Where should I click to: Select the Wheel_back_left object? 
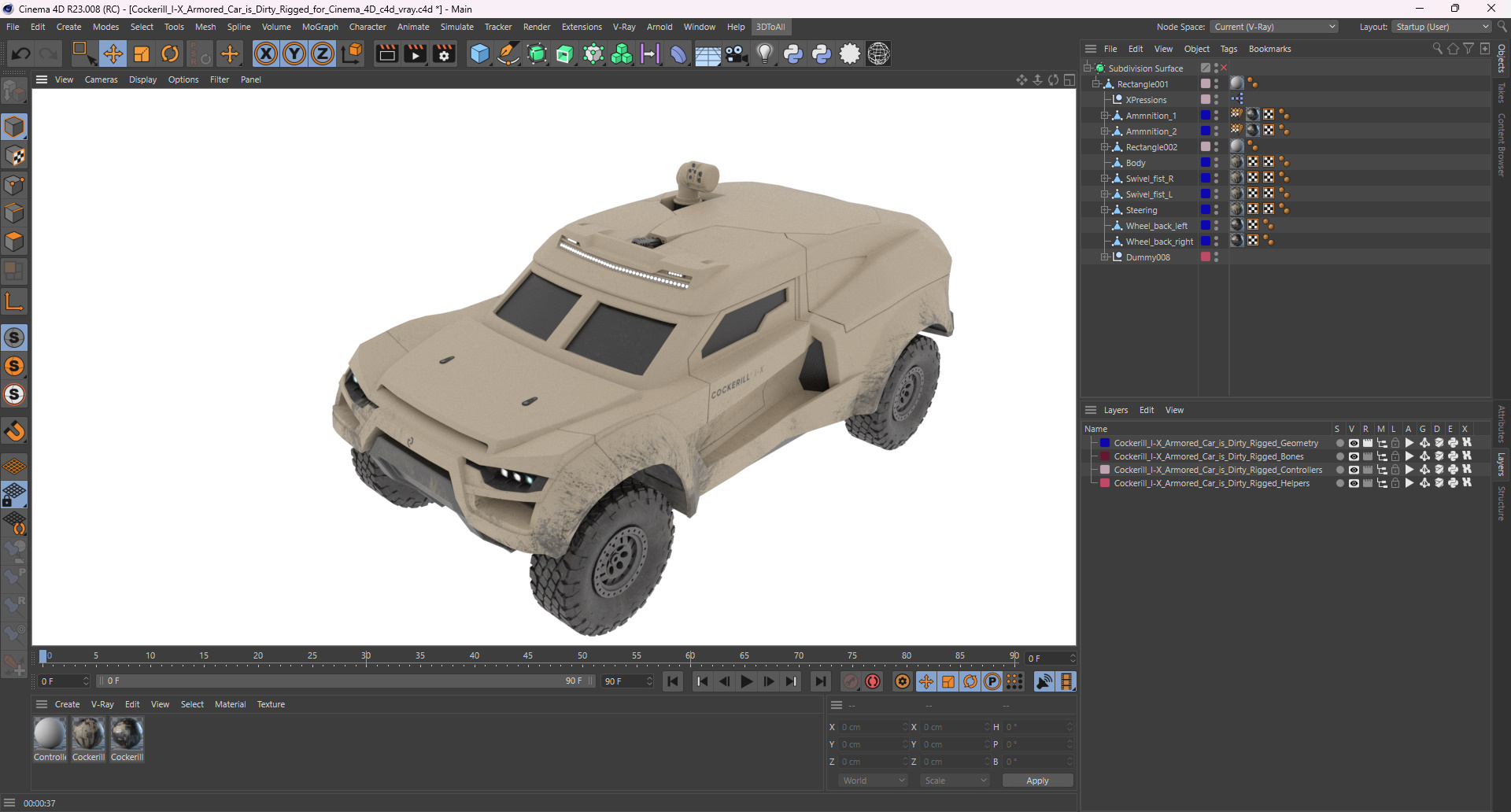point(1156,226)
